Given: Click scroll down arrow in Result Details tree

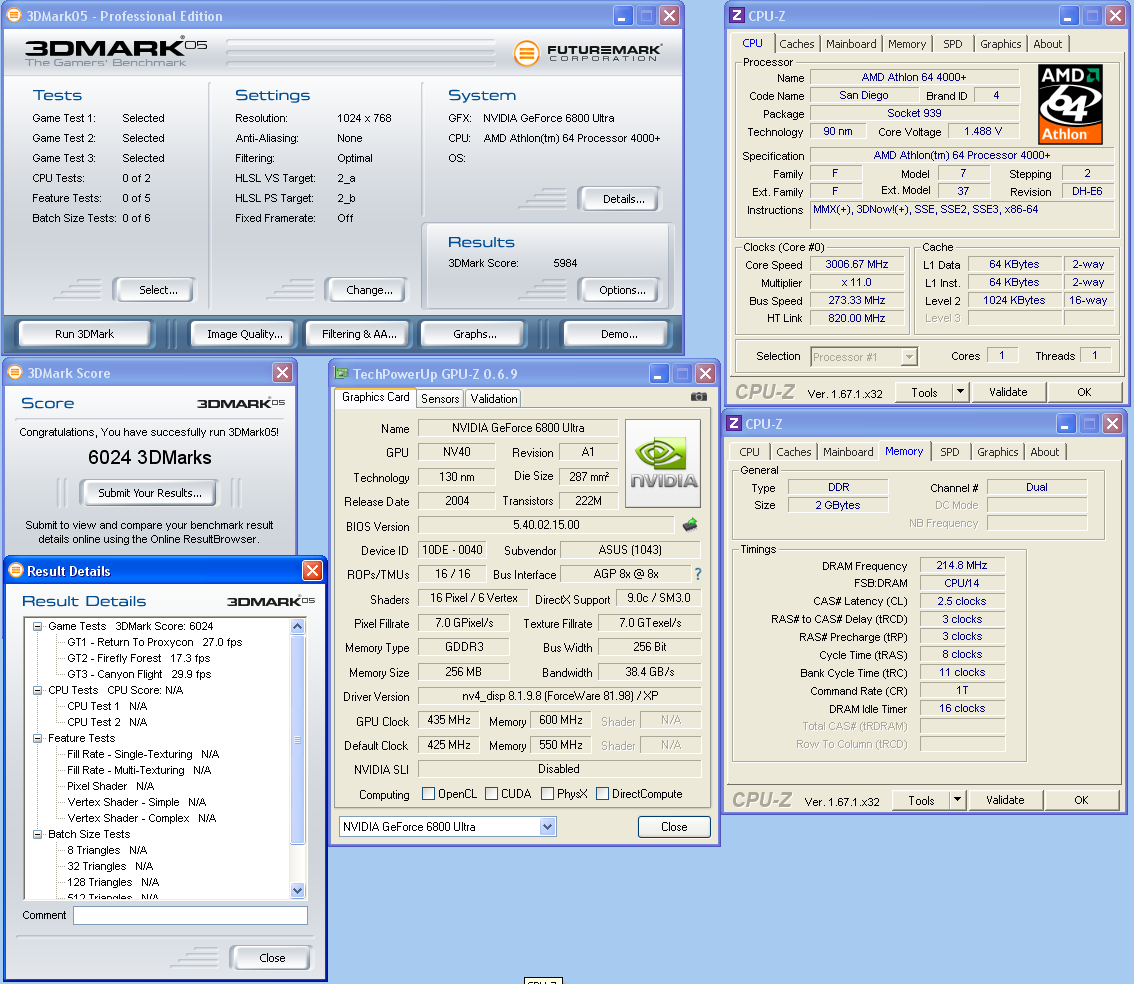Looking at the screenshot, I should [297, 891].
